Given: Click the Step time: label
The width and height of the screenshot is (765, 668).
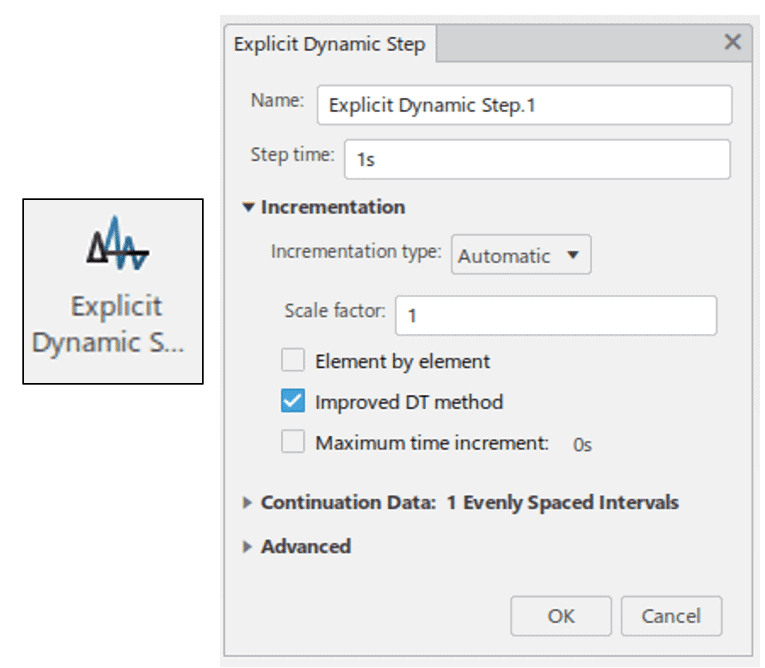Looking at the screenshot, I should coord(292,155).
